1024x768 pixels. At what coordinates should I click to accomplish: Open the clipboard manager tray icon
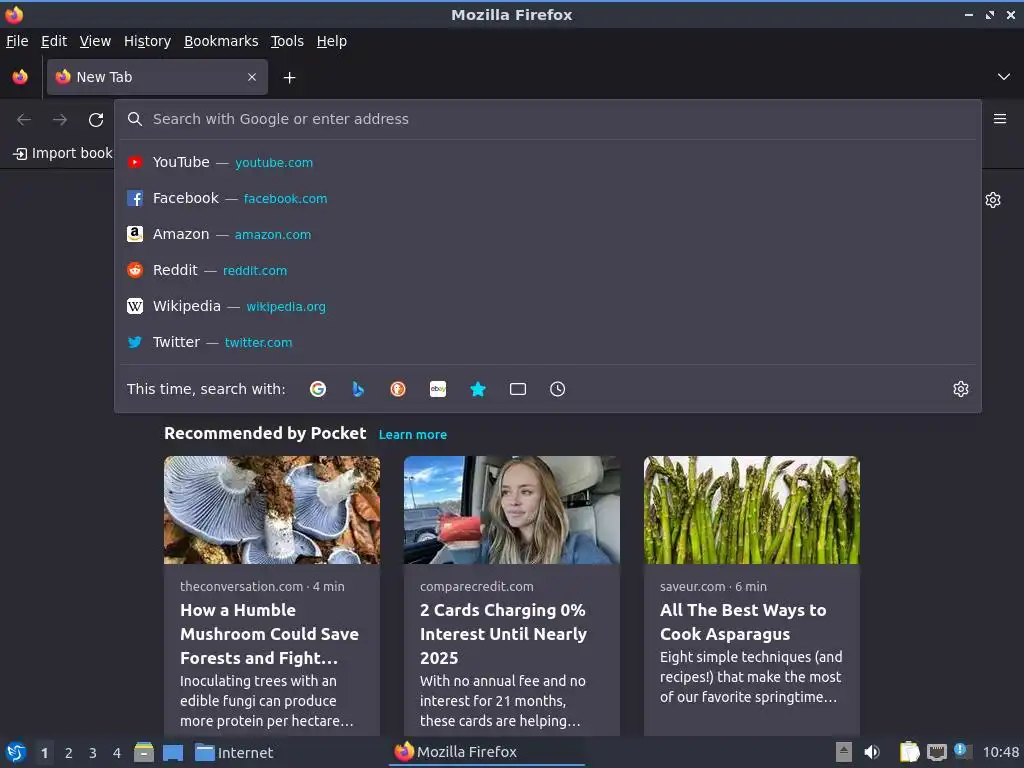pos(909,752)
